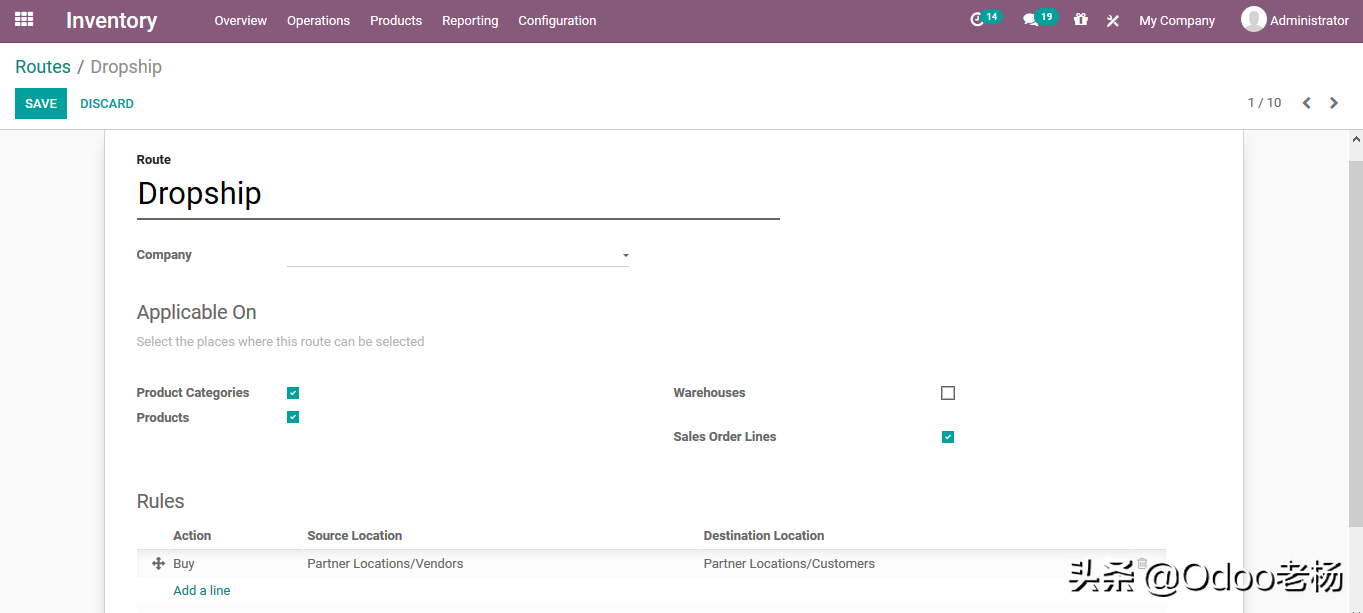Open the activities clock icon
The image size is (1363, 613).
point(977,20)
